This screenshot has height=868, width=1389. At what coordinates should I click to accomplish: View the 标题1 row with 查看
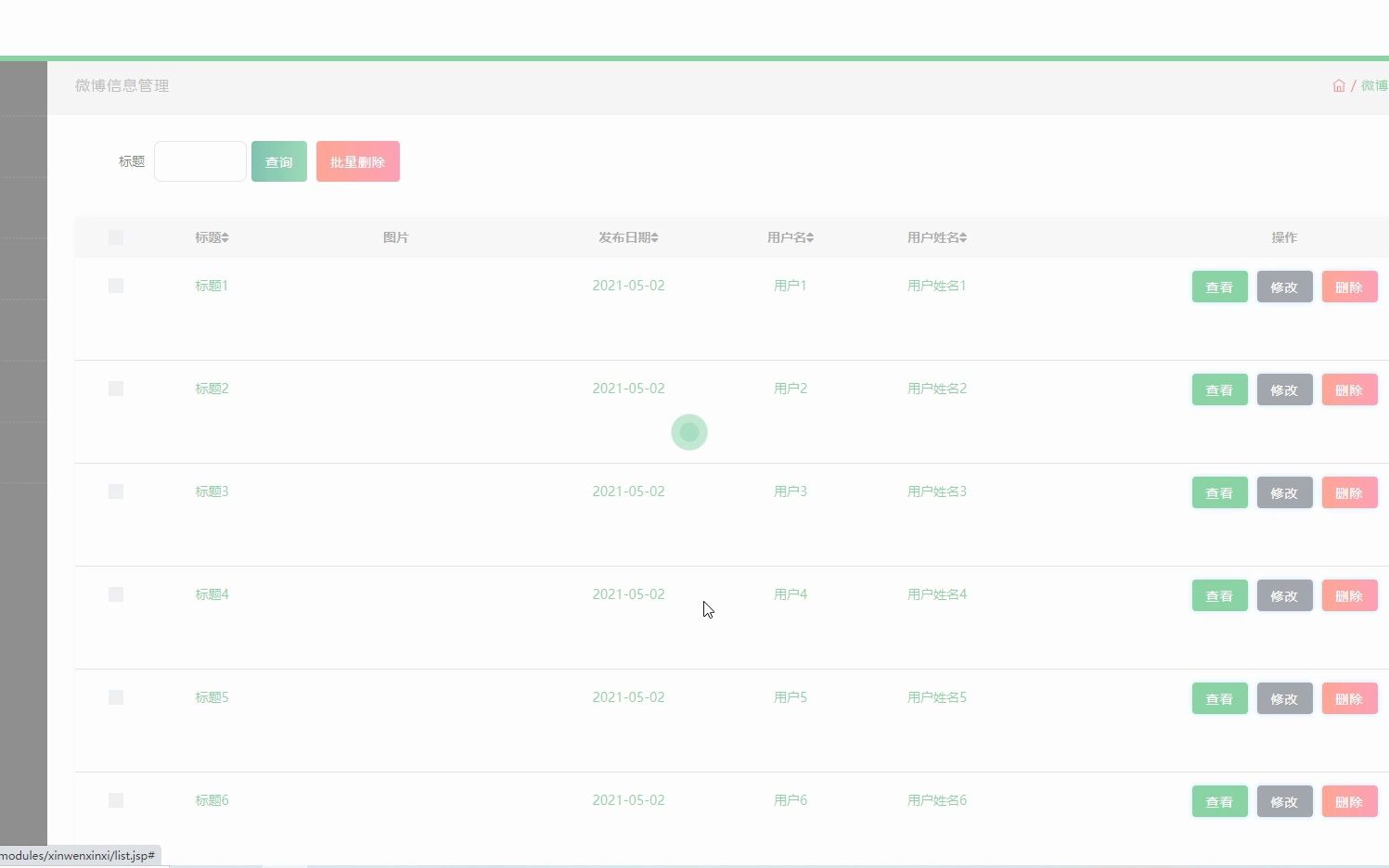[x=1220, y=287]
